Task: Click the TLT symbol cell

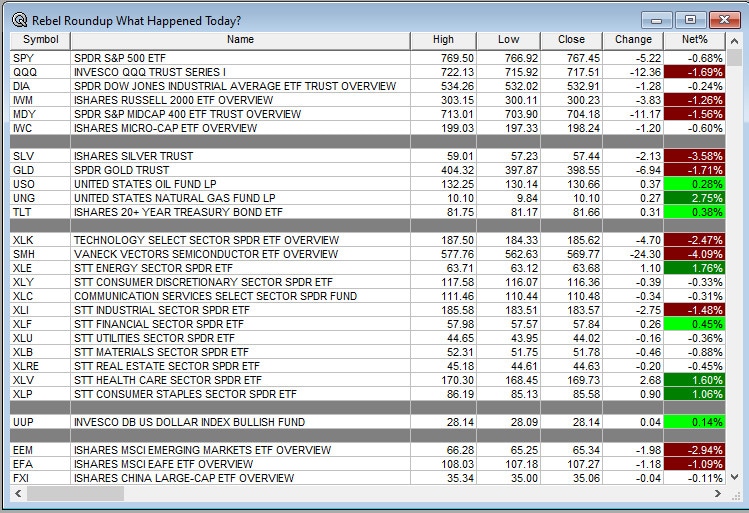Action: click(40, 212)
